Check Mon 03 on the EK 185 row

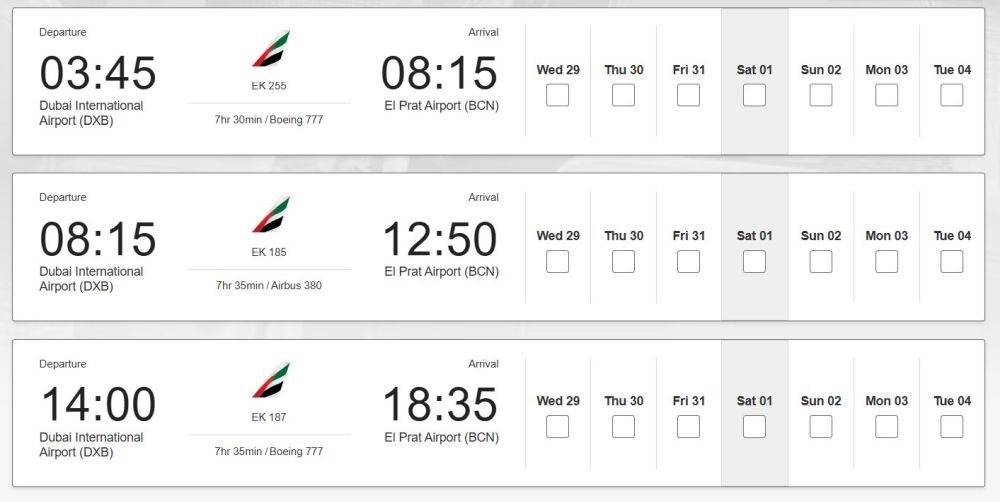[x=886, y=261]
